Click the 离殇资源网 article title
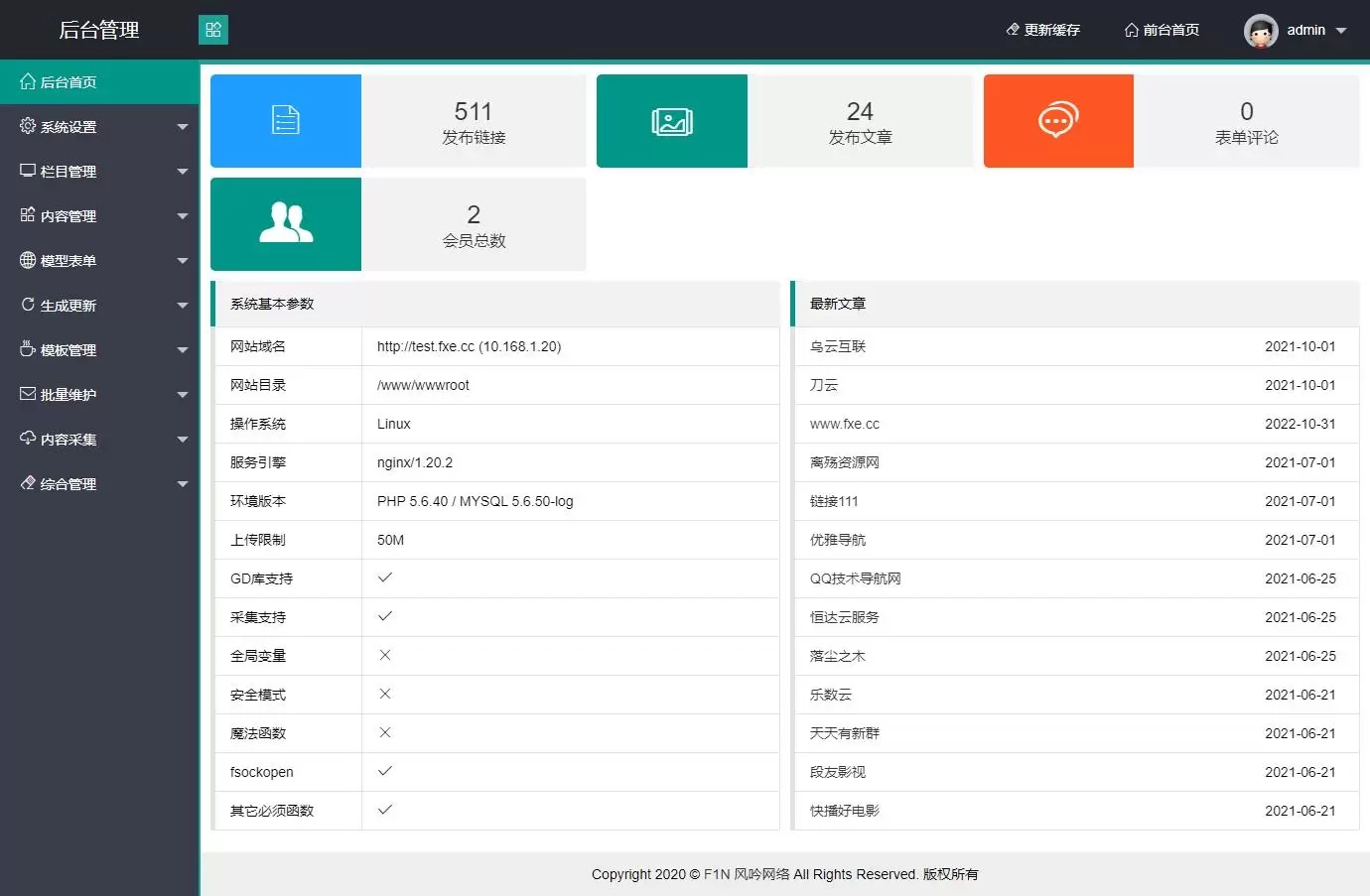Viewport: 1370px width, 896px height. pyautogui.click(x=845, y=462)
